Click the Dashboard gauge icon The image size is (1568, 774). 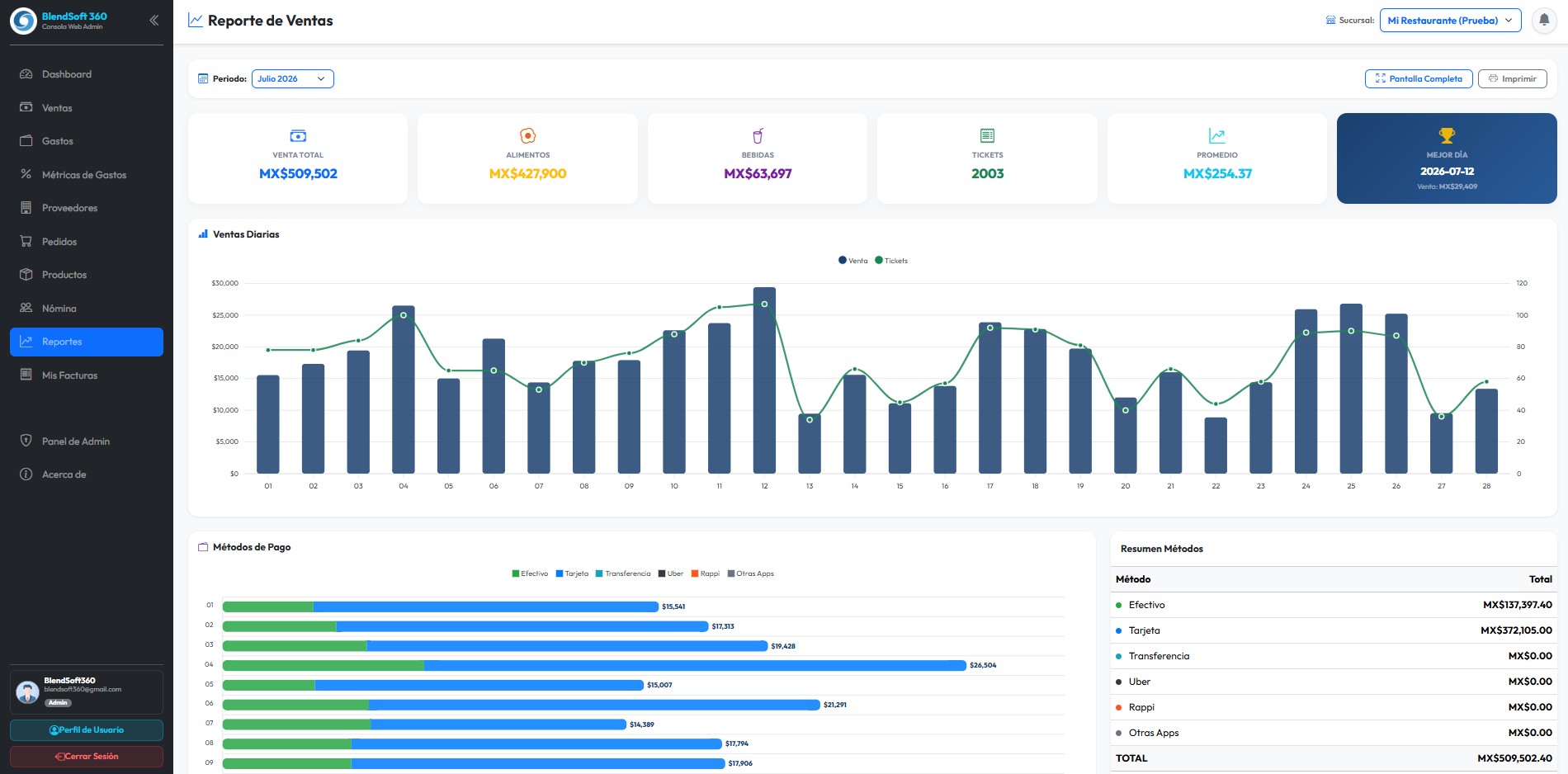[x=26, y=74]
